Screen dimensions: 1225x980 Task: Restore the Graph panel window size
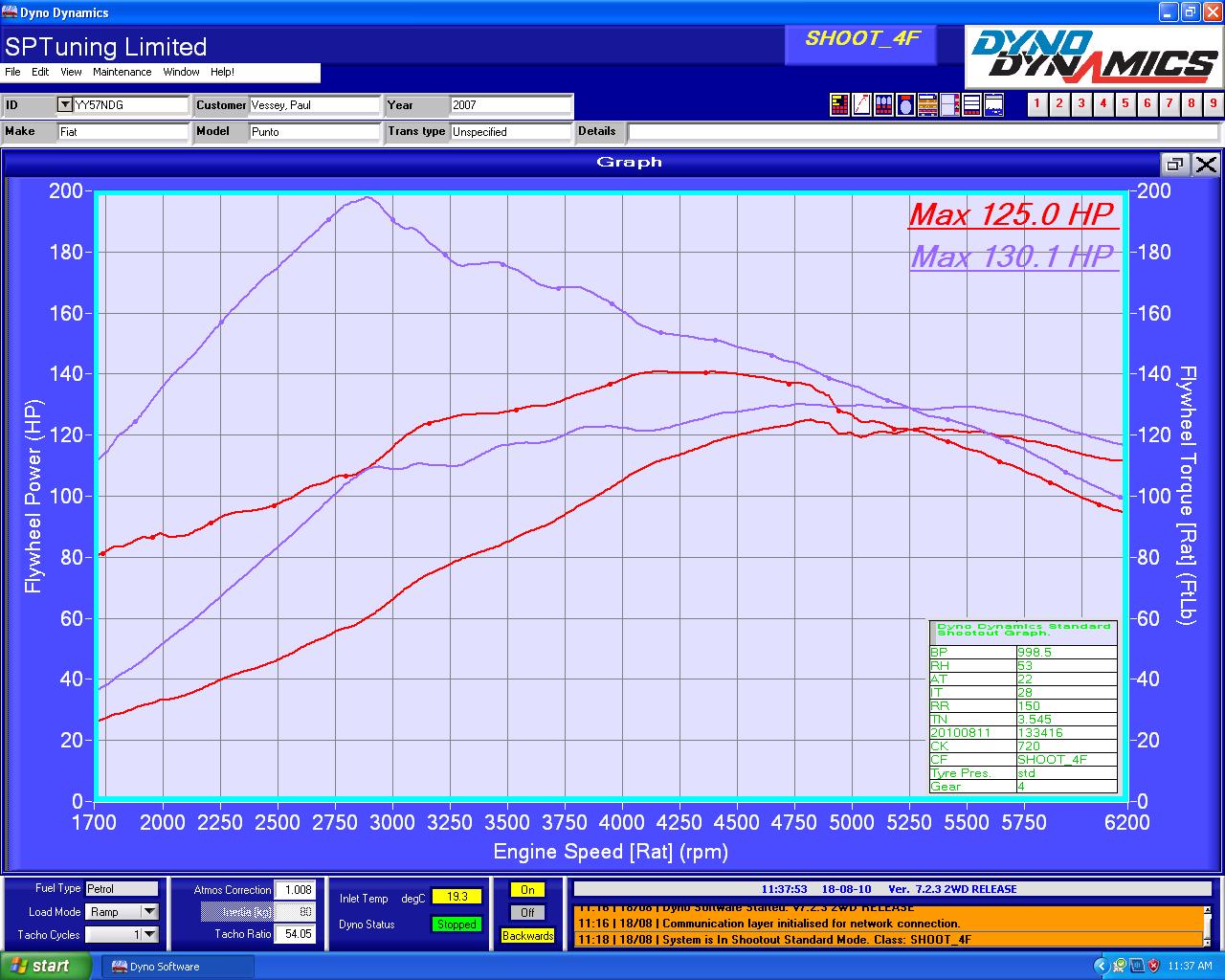point(1174,164)
